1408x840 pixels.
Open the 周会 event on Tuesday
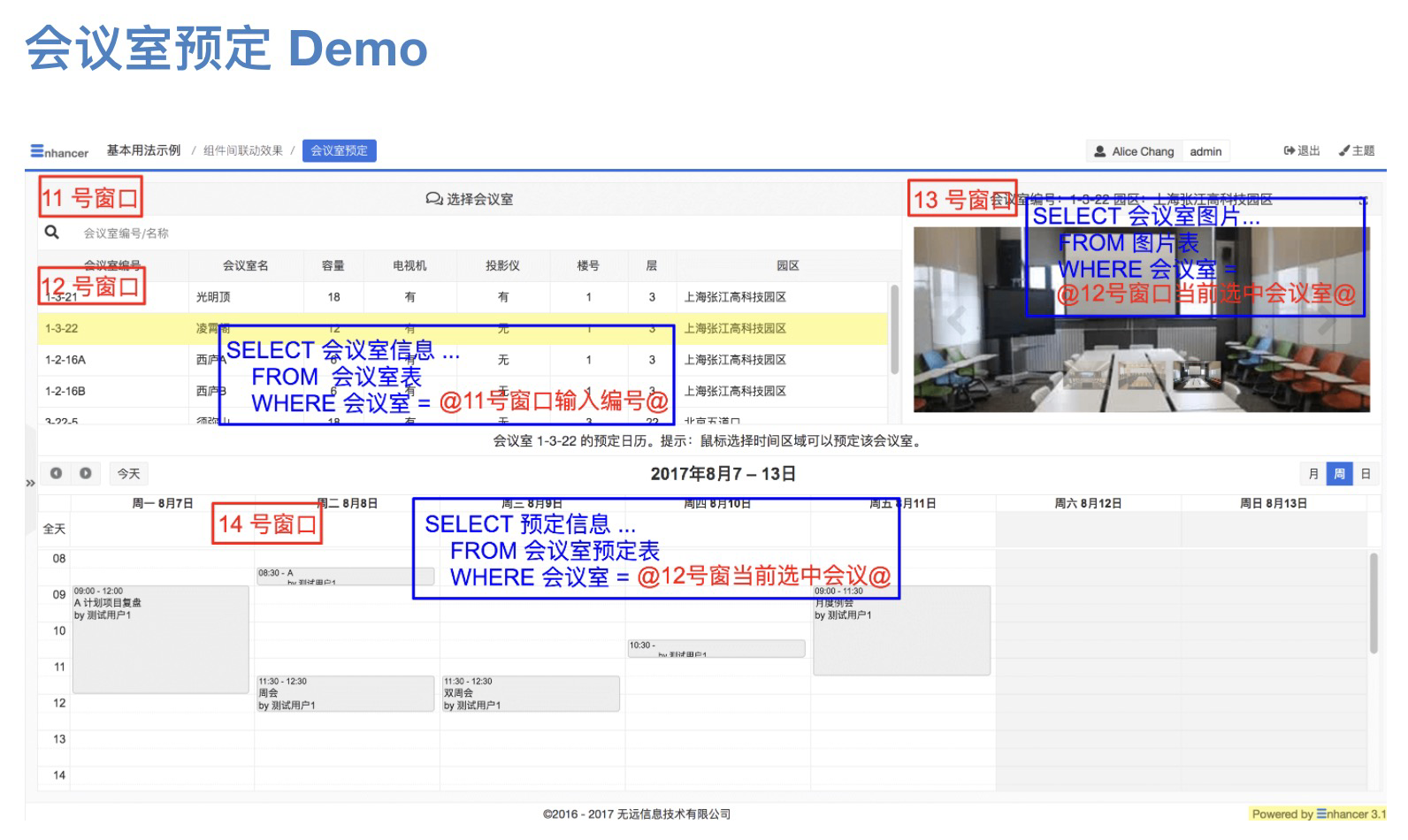[345, 693]
